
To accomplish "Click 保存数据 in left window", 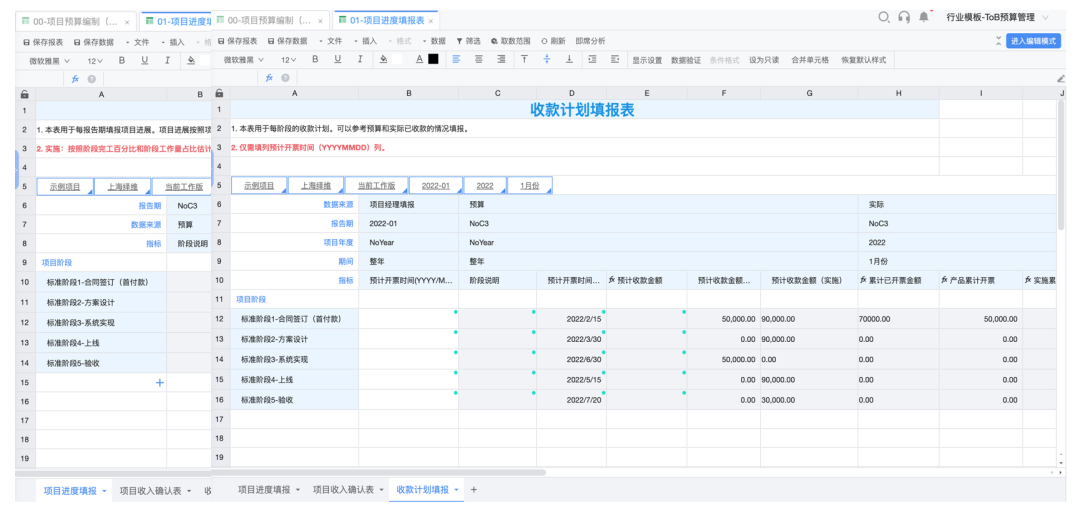I will point(94,42).
